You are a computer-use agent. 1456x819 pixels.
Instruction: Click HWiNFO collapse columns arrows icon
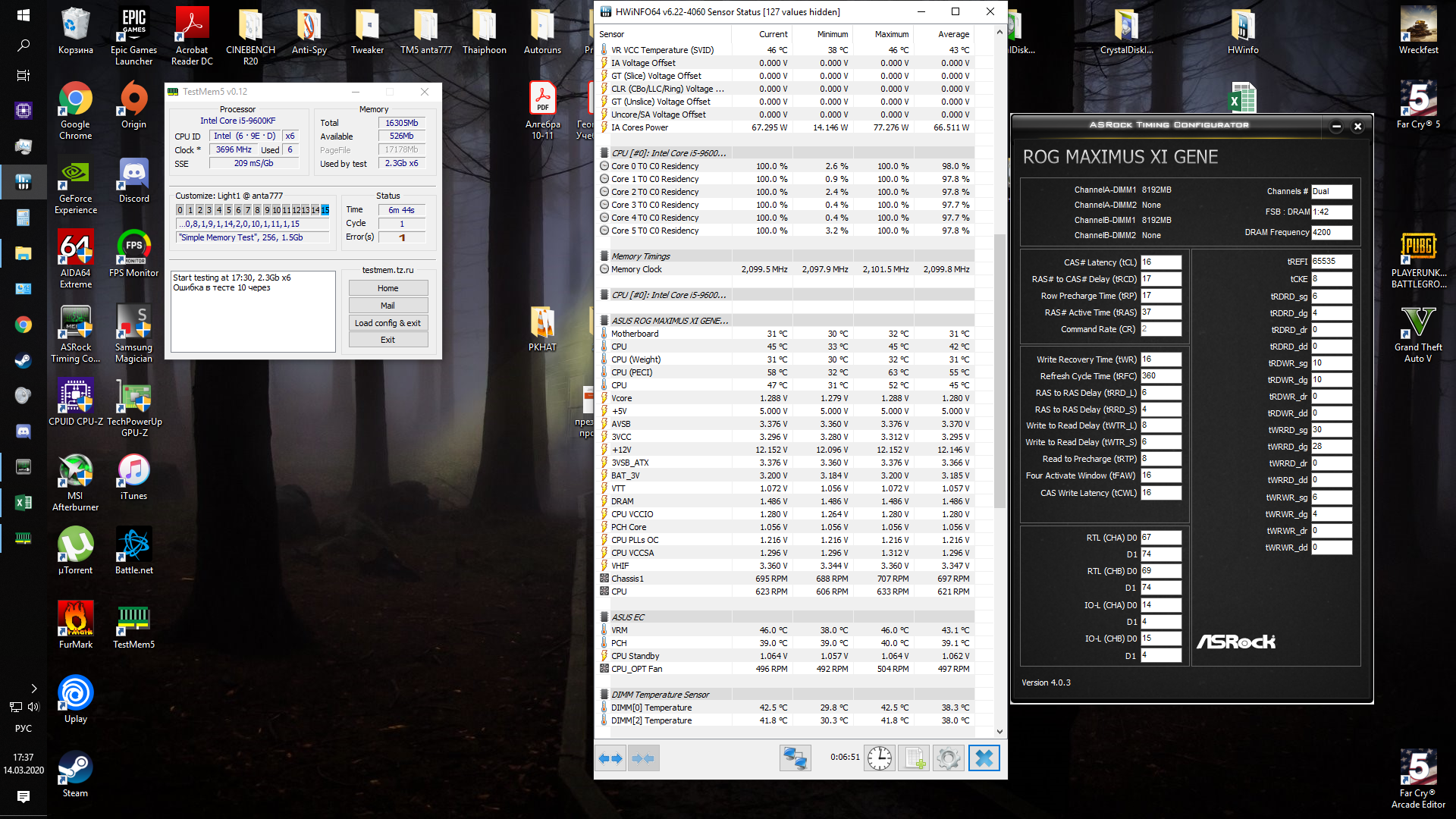coord(643,758)
